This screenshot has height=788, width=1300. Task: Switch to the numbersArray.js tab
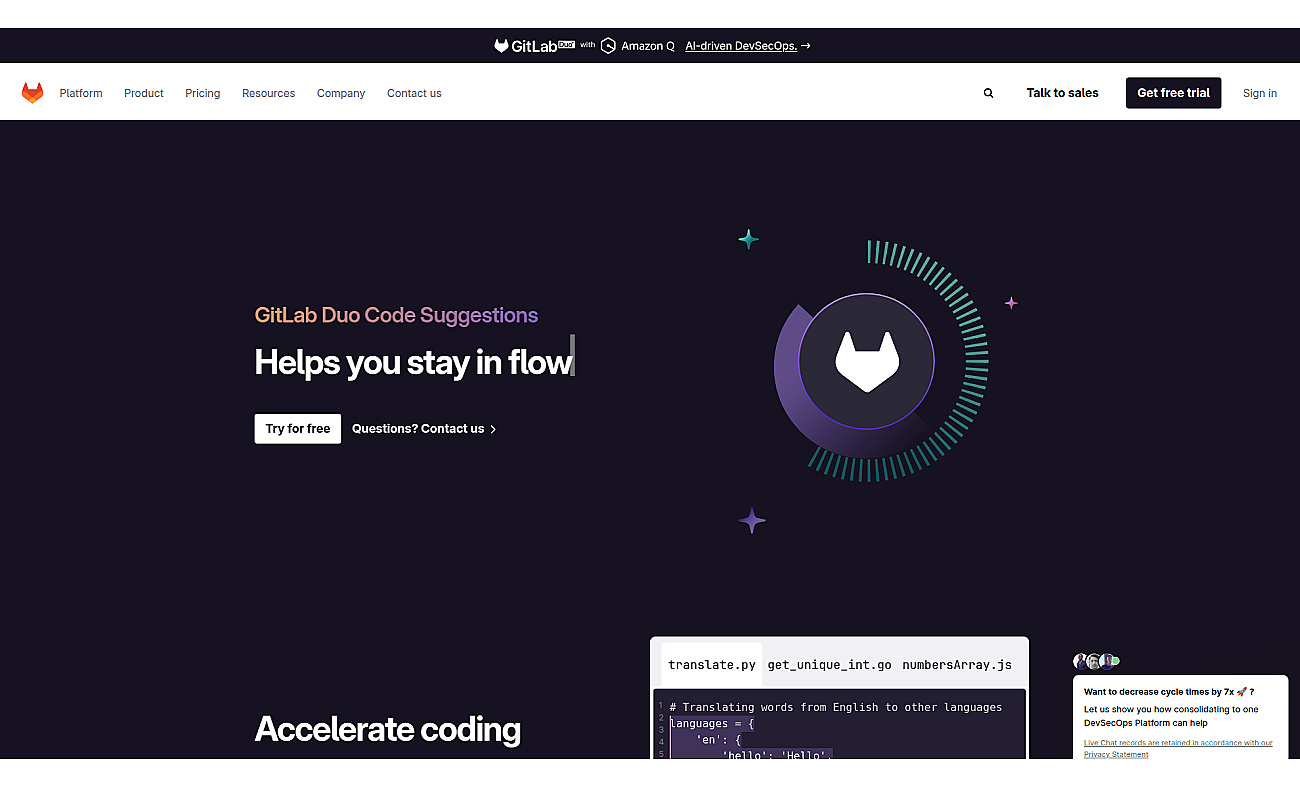(957, 665)
